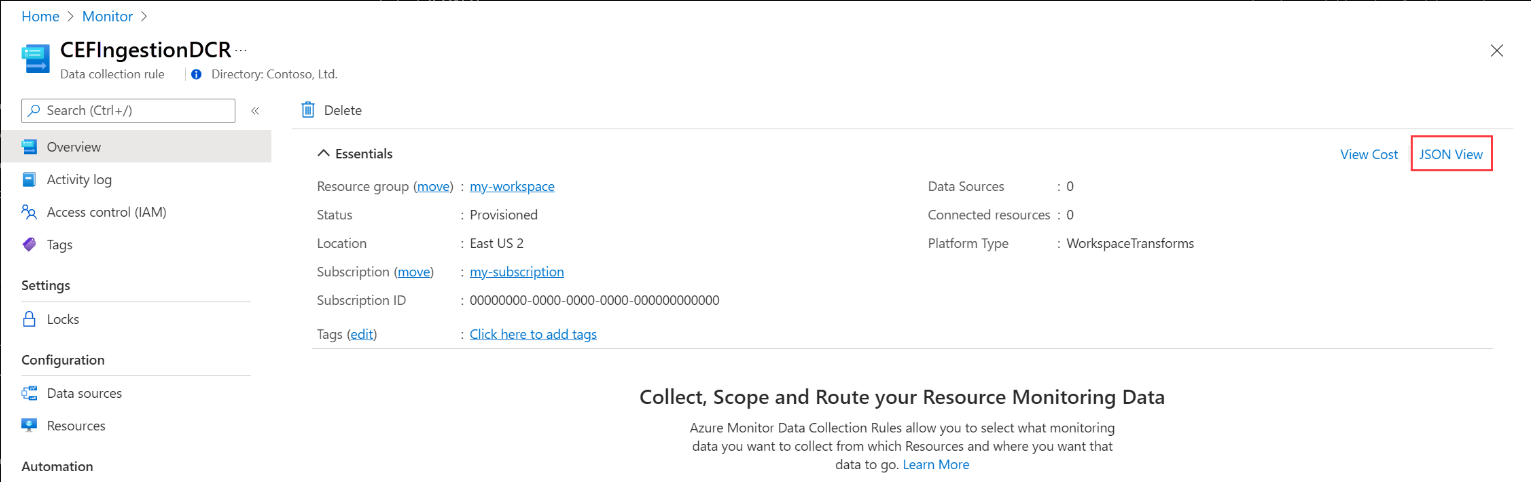
Task: Click the Tags icon in sidebar
Action: tap(30, 245)
